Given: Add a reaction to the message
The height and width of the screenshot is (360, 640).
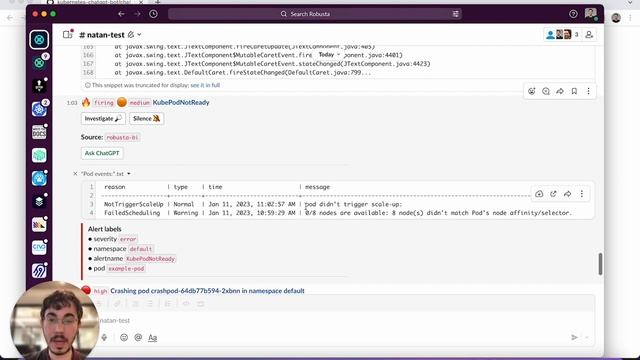Looking at the screenshot, I should (x=531, y=91).
